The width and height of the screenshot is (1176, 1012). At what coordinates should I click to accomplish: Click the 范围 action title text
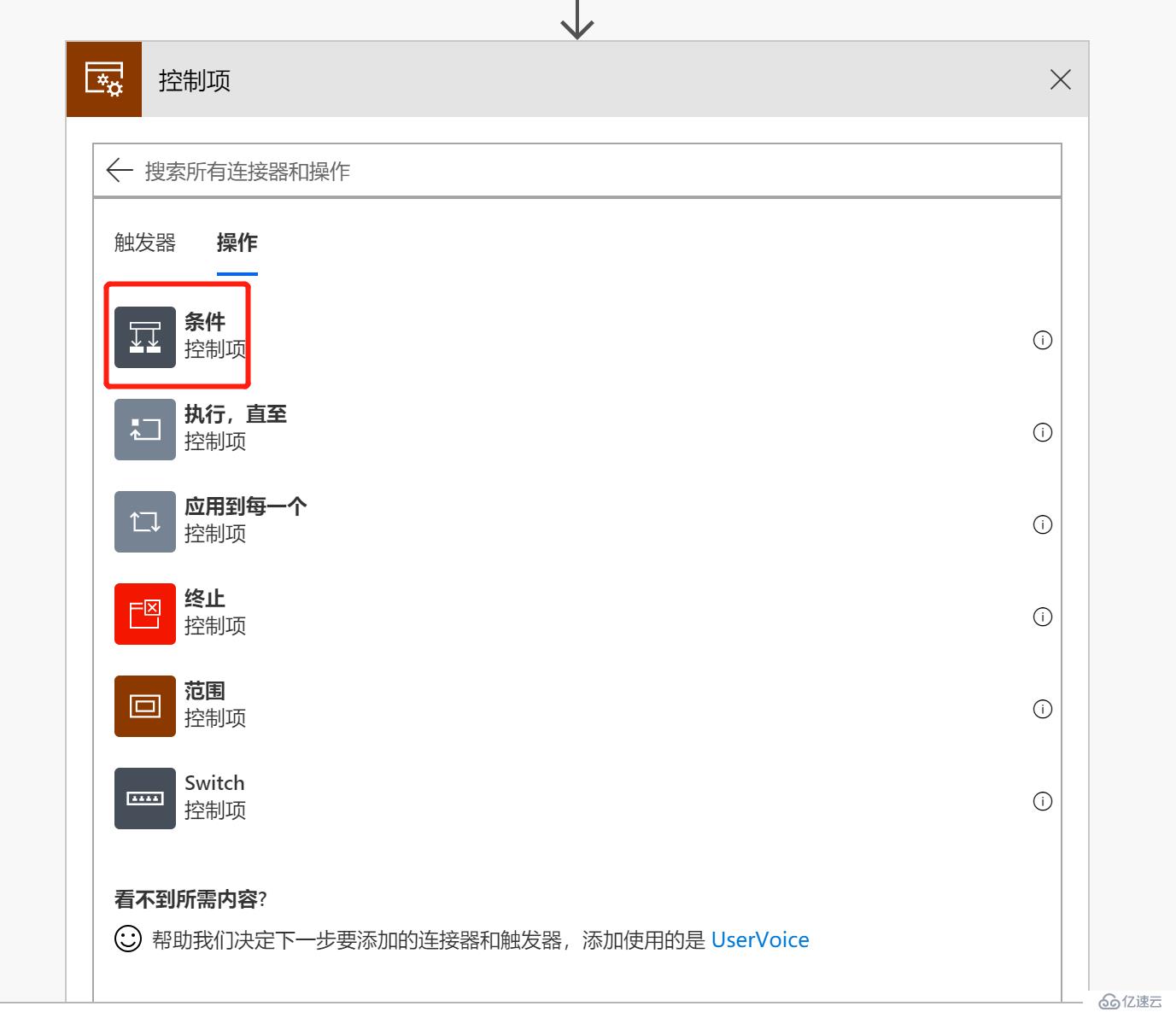click(205, 691)
